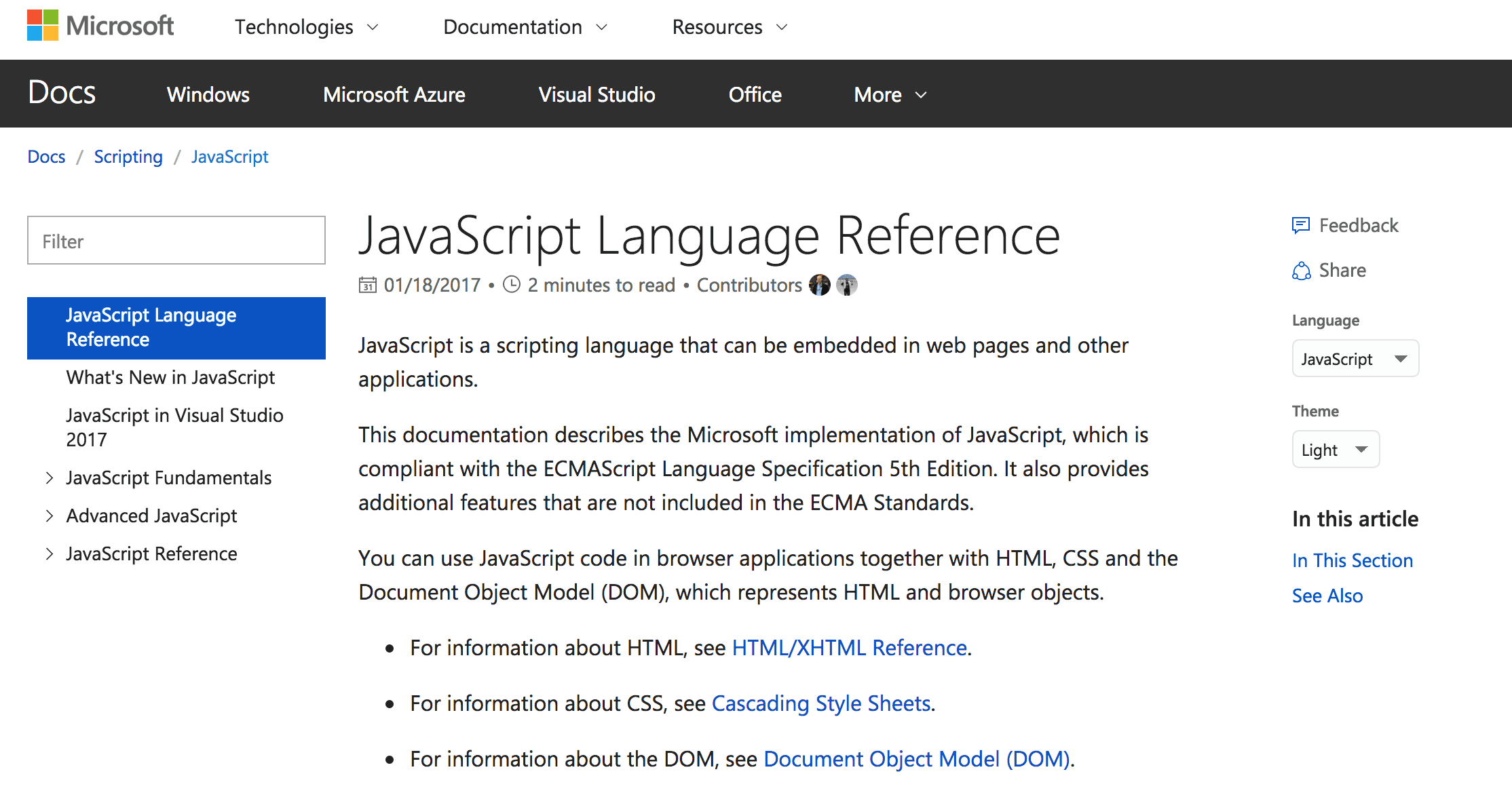Image resolution: width=1512 pixels, height=795 pixels.
Task: Expand the JavaScript Reference tree node
Action: [49, 554]
